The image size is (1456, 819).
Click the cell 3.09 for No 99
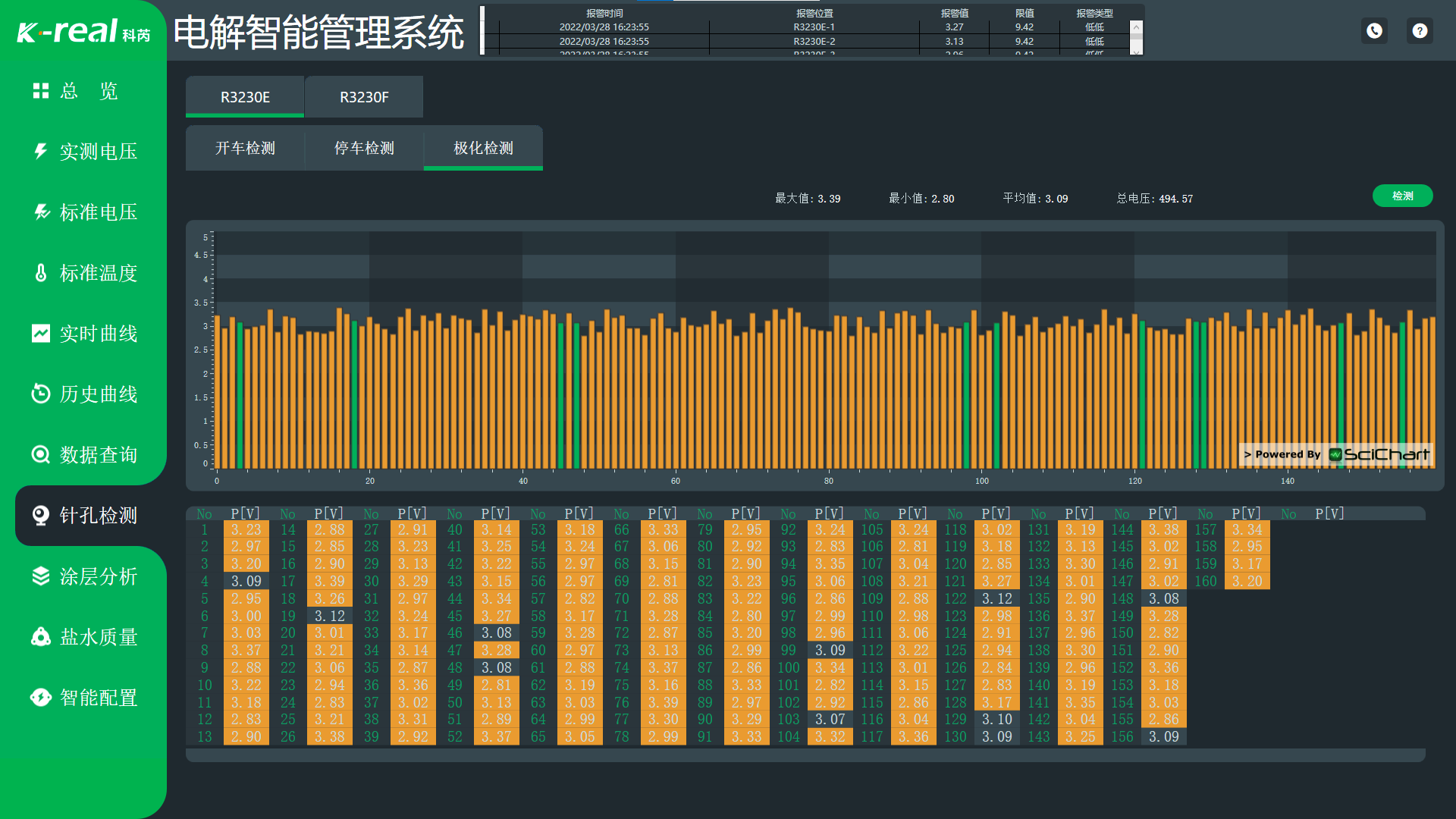click(830, 651)
